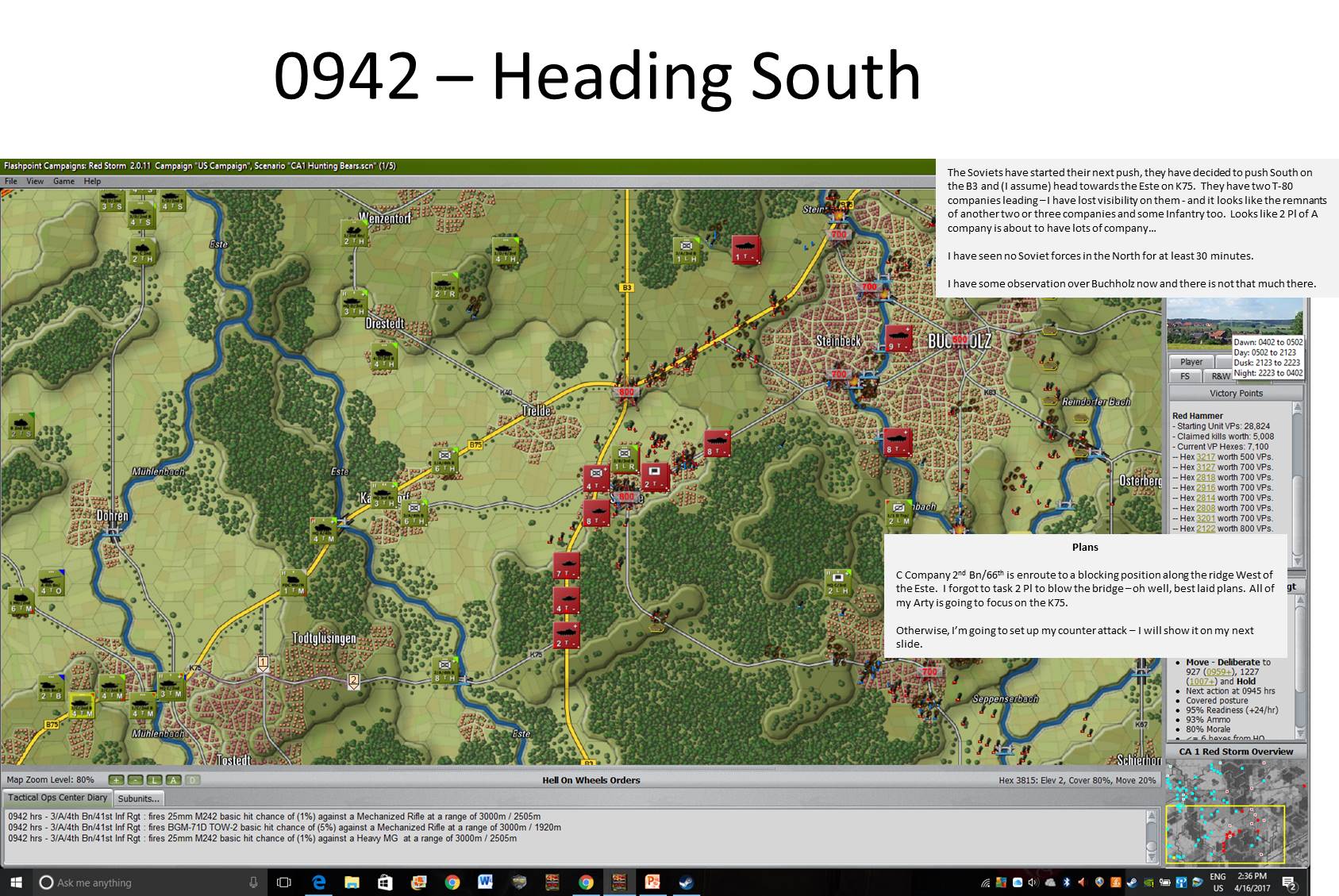Open Microsoft Word from the taskbar

pyautogui.click(x=485, y=883)
